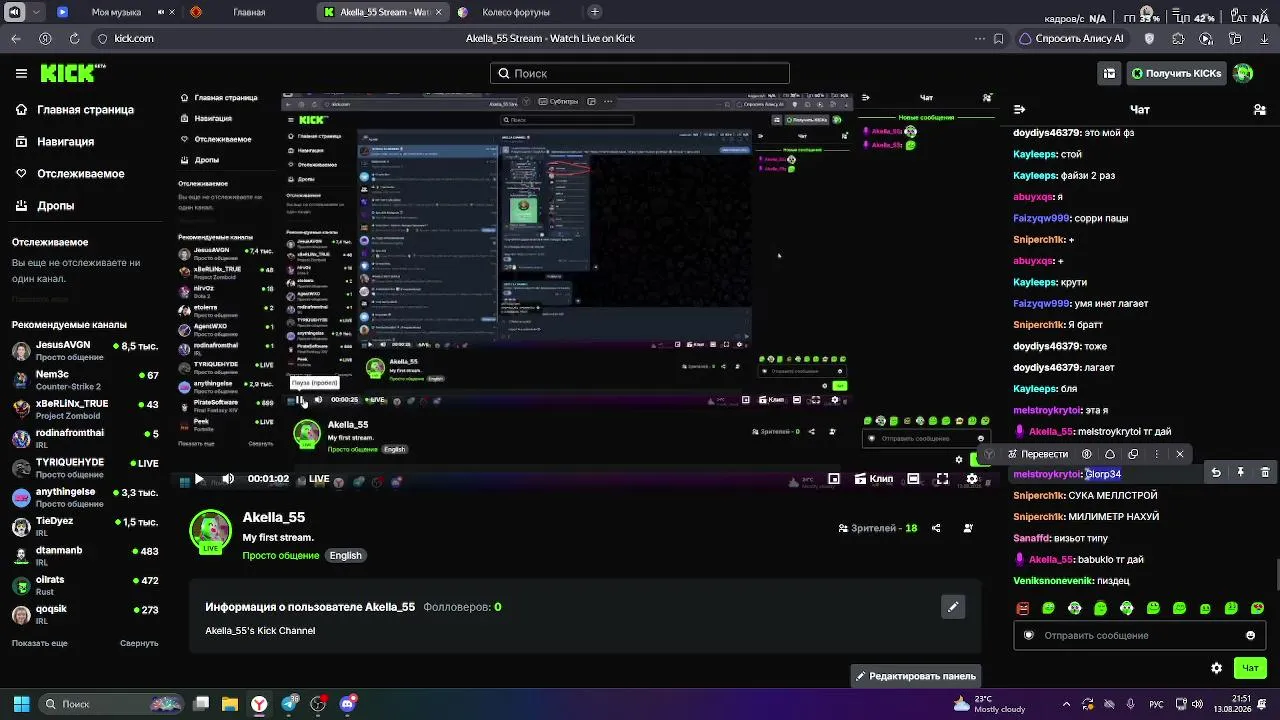Collapse the chat panel arrow
This screenshot has width=1280, height=720.
1019,109
